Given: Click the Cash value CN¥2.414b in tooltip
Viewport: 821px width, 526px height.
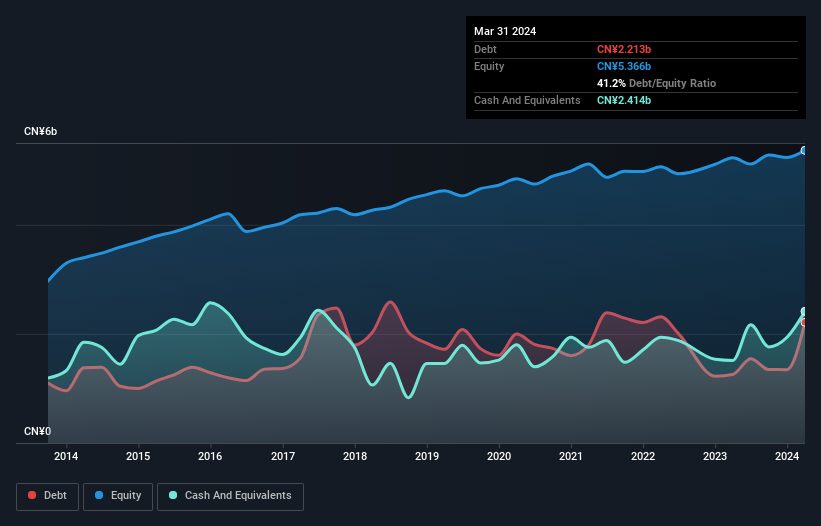Looking at the screenshot, I should tap(625, 100).
